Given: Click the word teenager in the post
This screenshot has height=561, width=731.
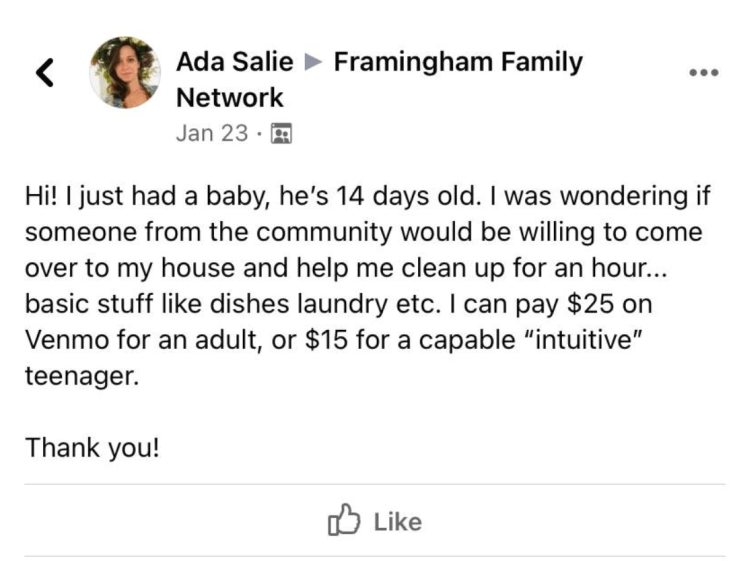Looking at the screenshot, I should (82, 376).
